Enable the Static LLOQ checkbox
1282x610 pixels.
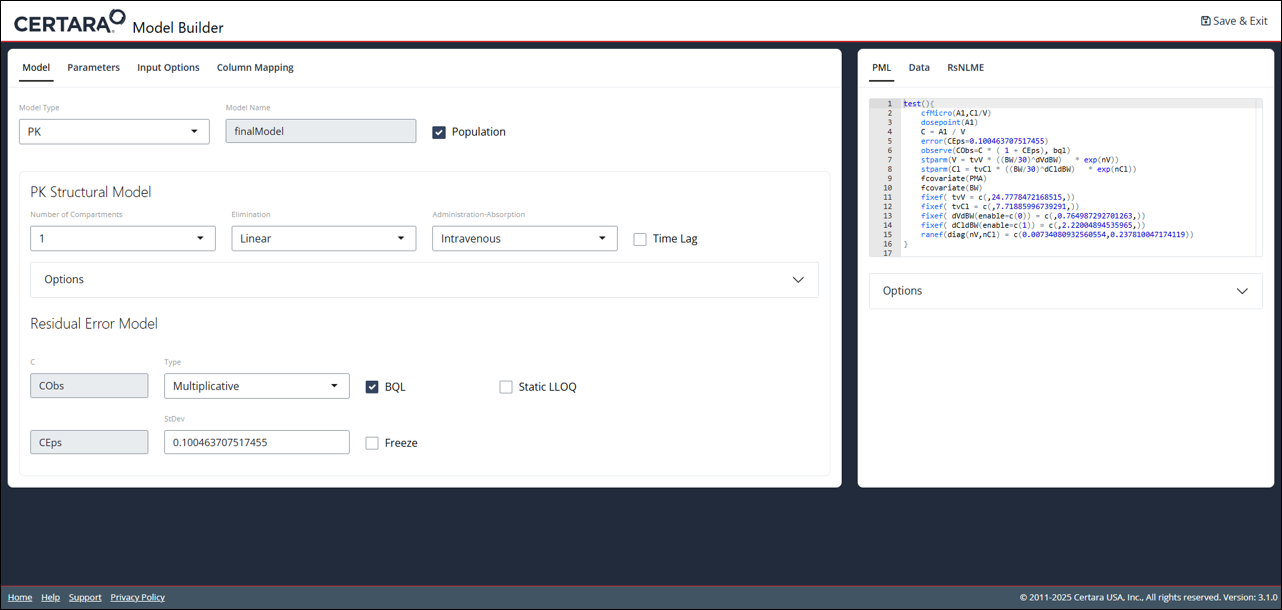(x=506, y=387)
